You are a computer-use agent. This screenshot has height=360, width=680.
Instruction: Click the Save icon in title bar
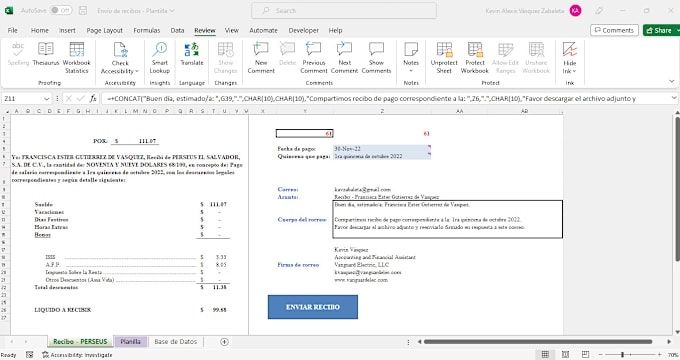(83, 10)
